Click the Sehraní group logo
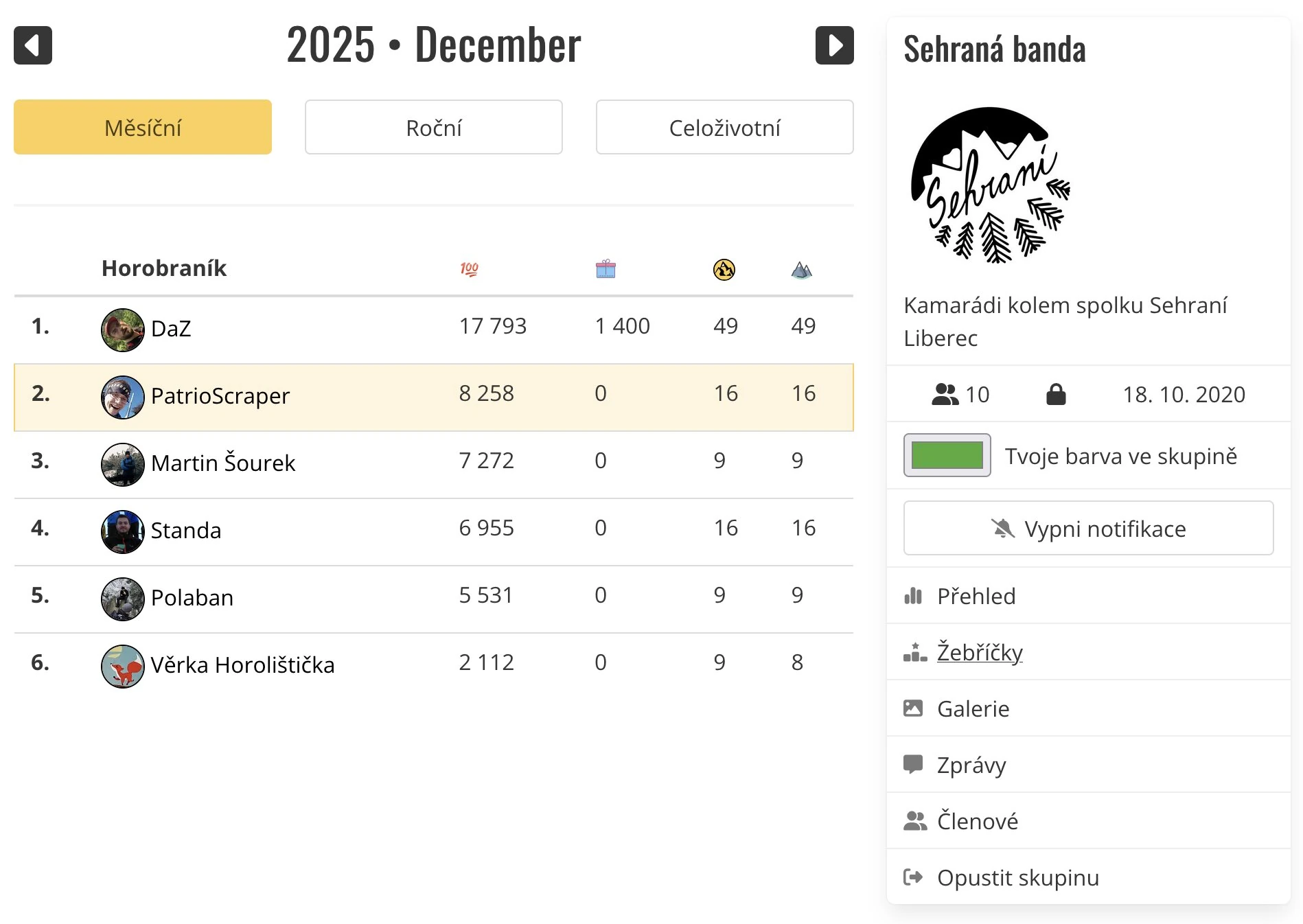Screen dimensions: 1303x924 tap(989, 185)
